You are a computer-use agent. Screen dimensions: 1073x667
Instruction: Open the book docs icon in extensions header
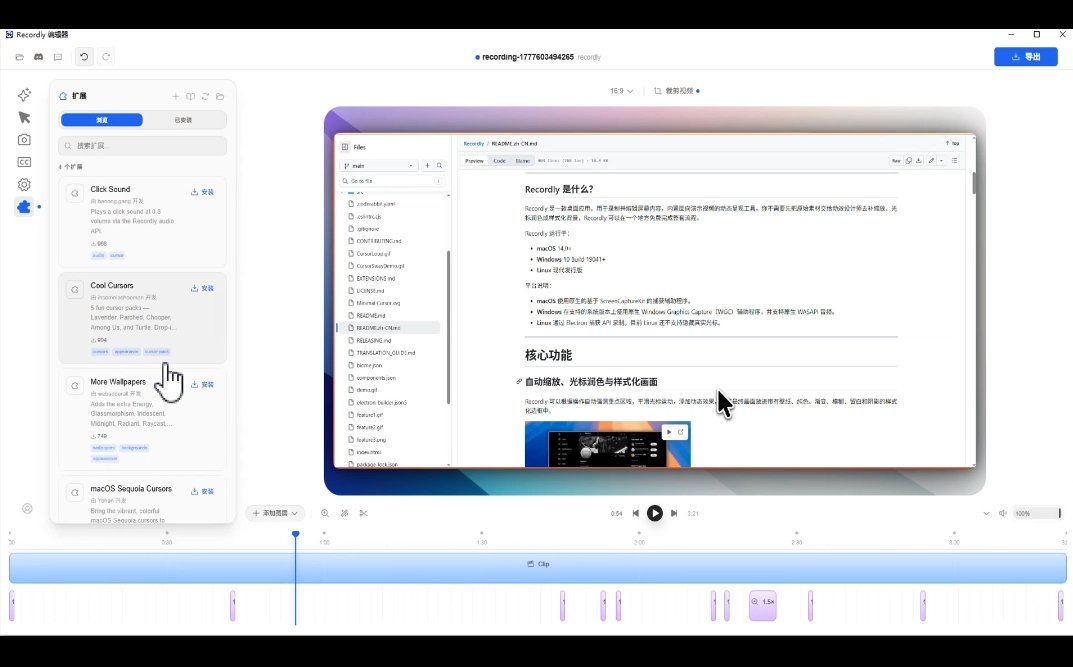tap(190, 96)
